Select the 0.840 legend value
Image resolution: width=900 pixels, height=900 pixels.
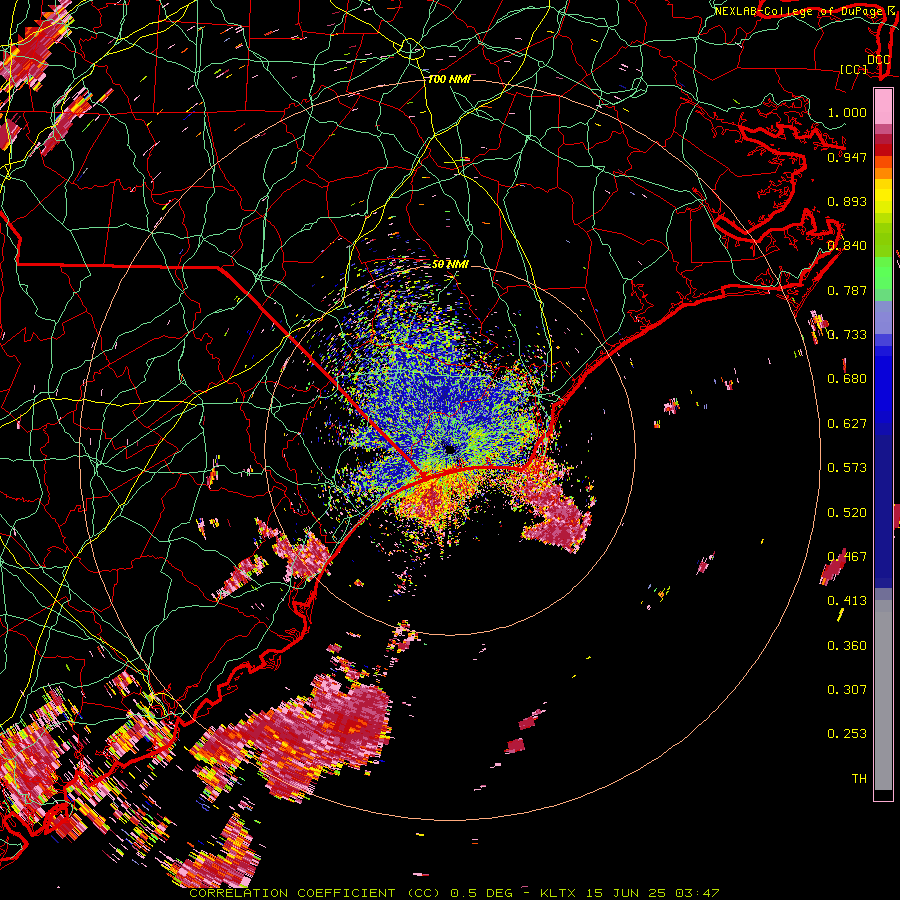(x=847, y=246)
